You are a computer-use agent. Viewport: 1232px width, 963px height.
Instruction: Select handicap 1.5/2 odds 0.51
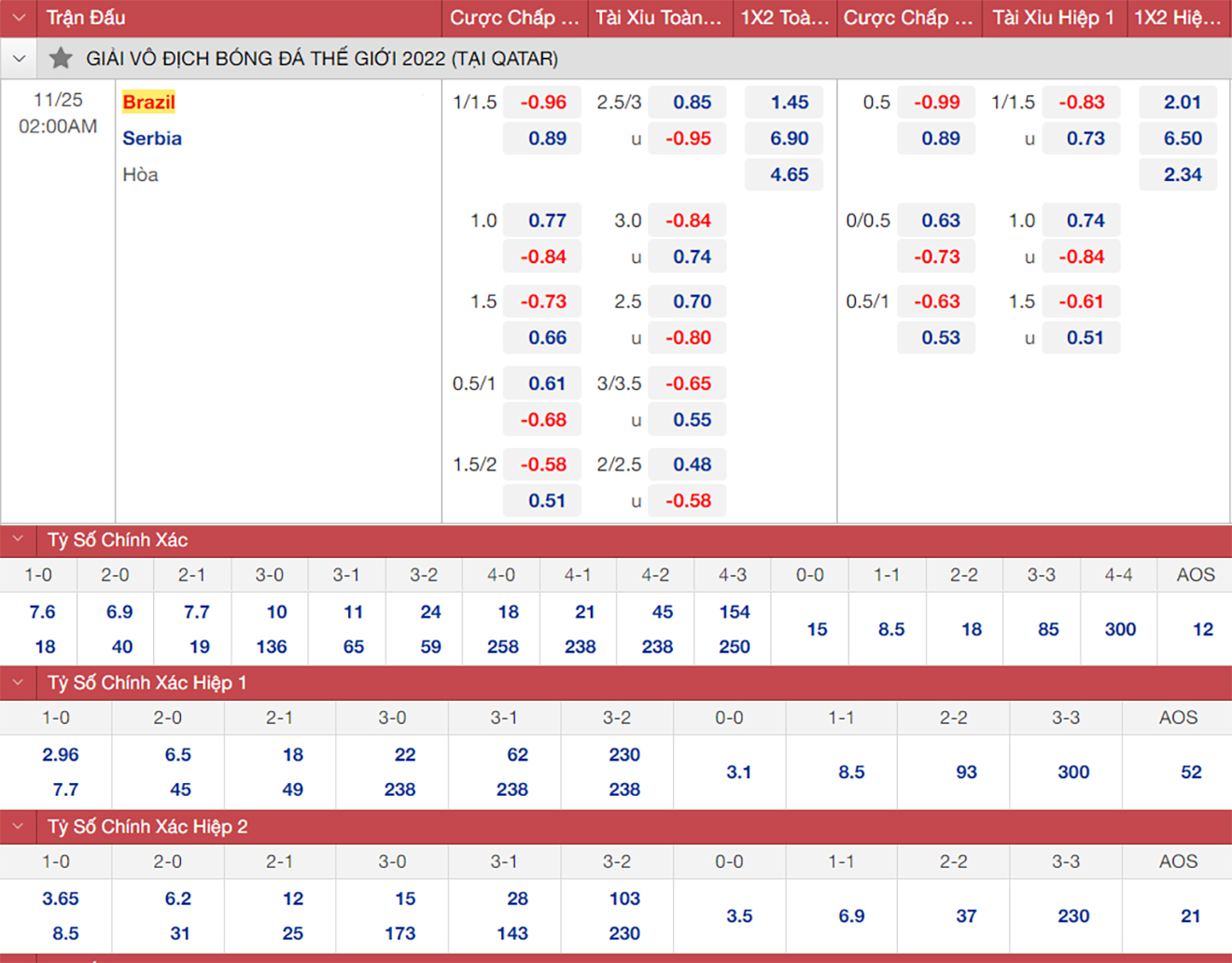click(542, 501)
